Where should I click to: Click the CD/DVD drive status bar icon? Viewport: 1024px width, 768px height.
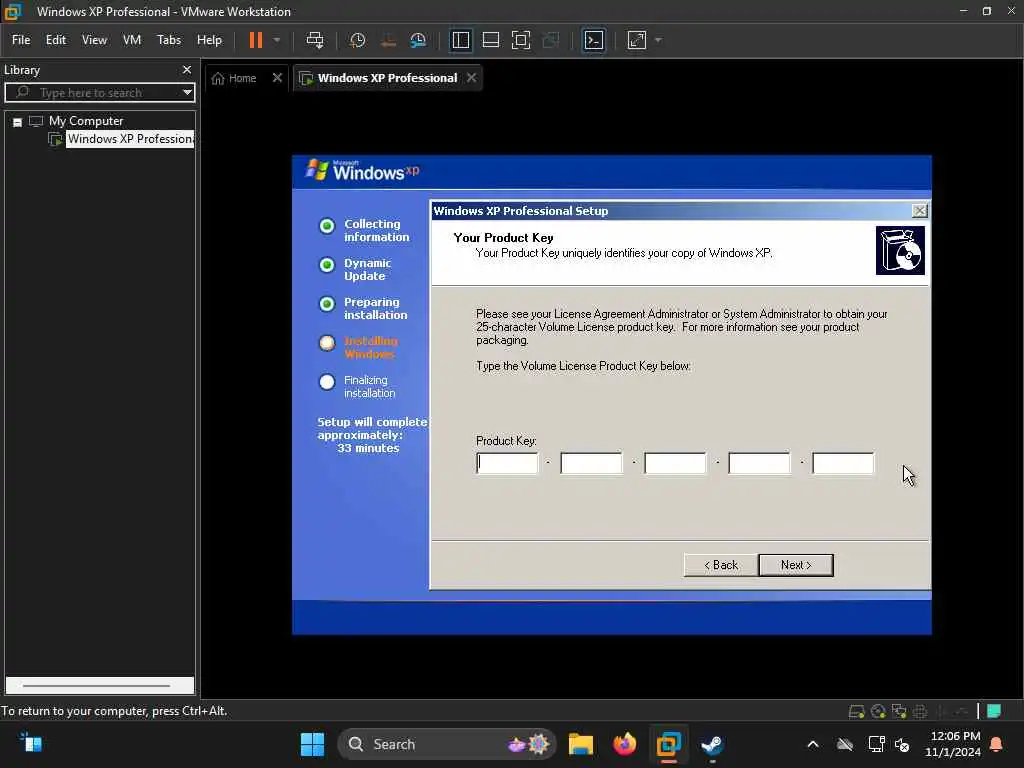878,711
